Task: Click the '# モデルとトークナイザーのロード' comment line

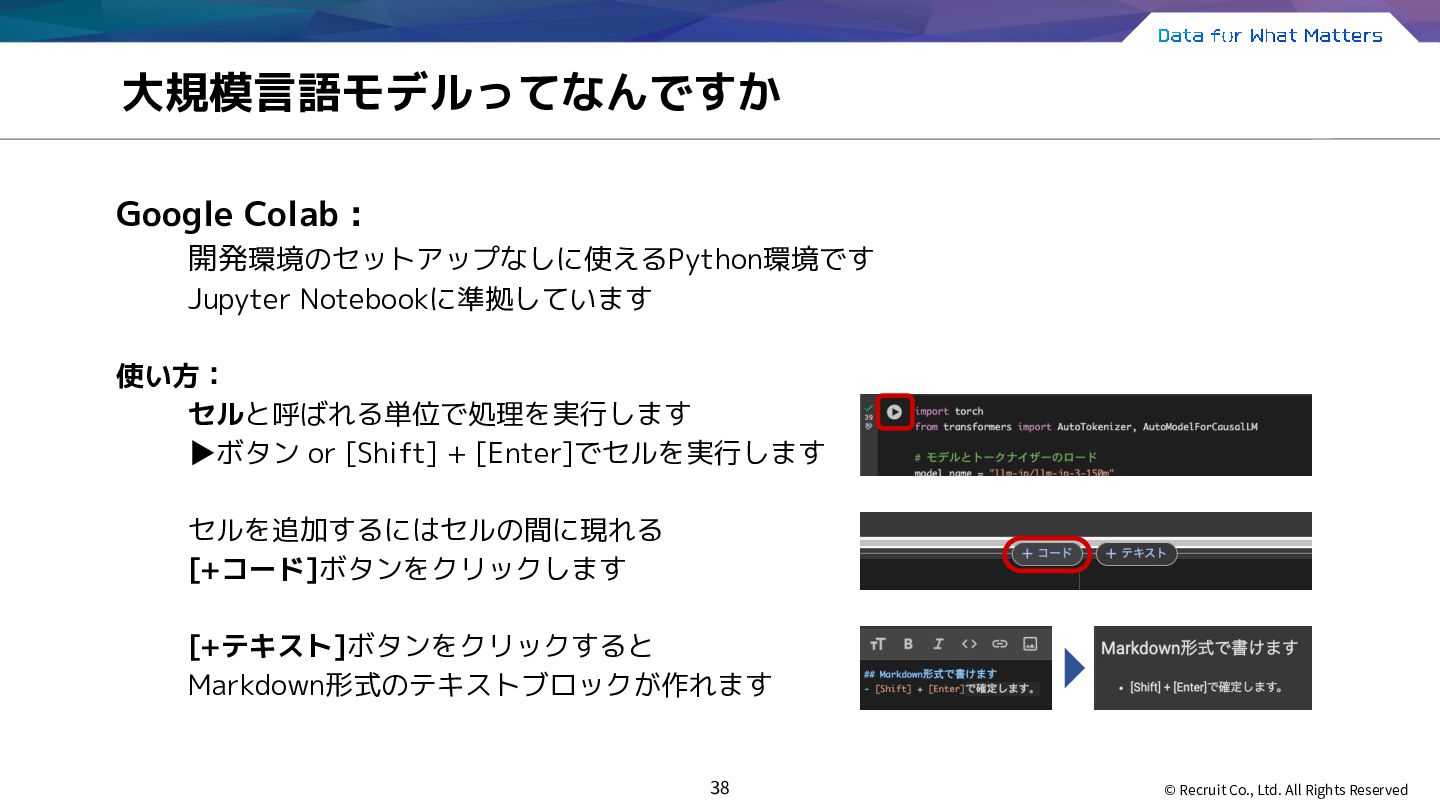Action: 1005,458
